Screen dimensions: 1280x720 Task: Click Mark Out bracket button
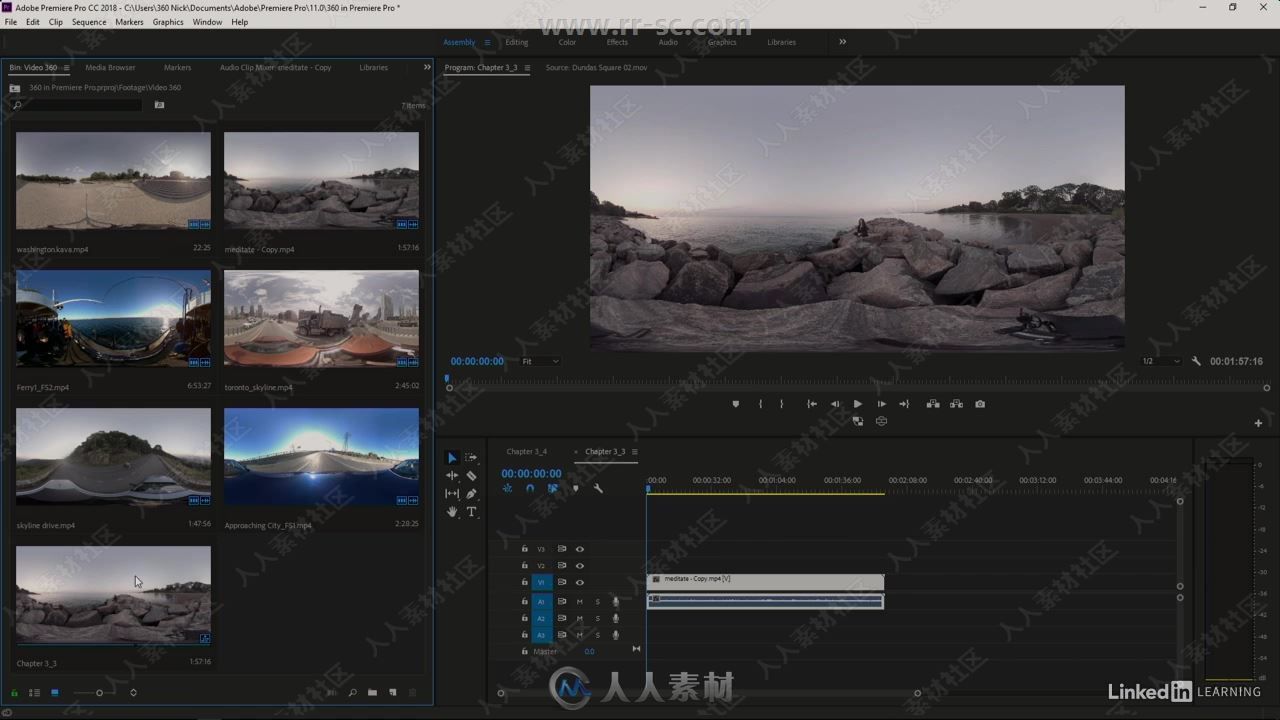(x=781, y=404)
